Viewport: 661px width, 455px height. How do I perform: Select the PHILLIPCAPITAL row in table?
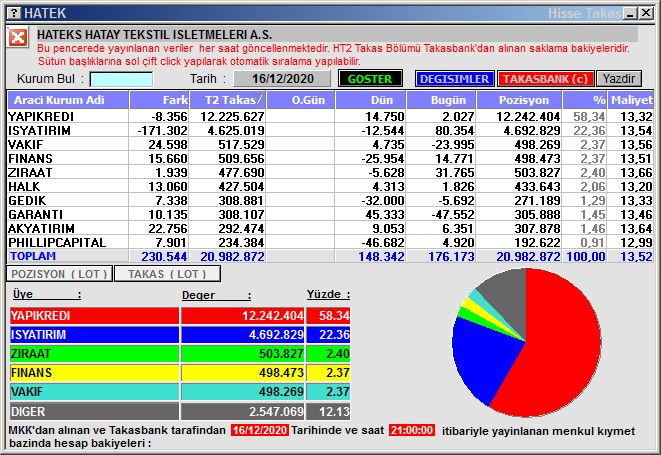330,242
